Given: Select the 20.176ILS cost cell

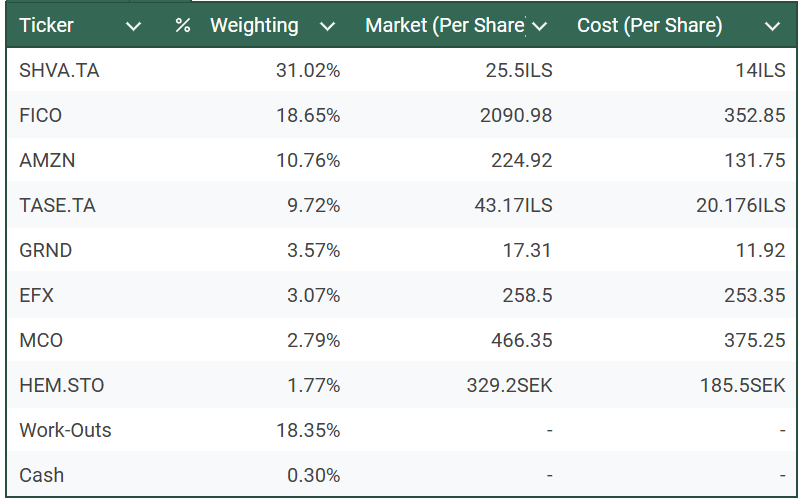Looking at the screenshot, I should click(741, 205).
